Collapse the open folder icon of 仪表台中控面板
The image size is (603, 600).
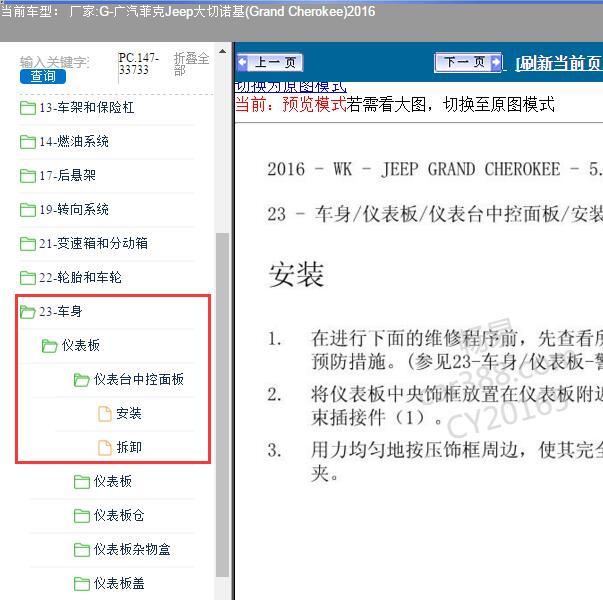point(82,380)
